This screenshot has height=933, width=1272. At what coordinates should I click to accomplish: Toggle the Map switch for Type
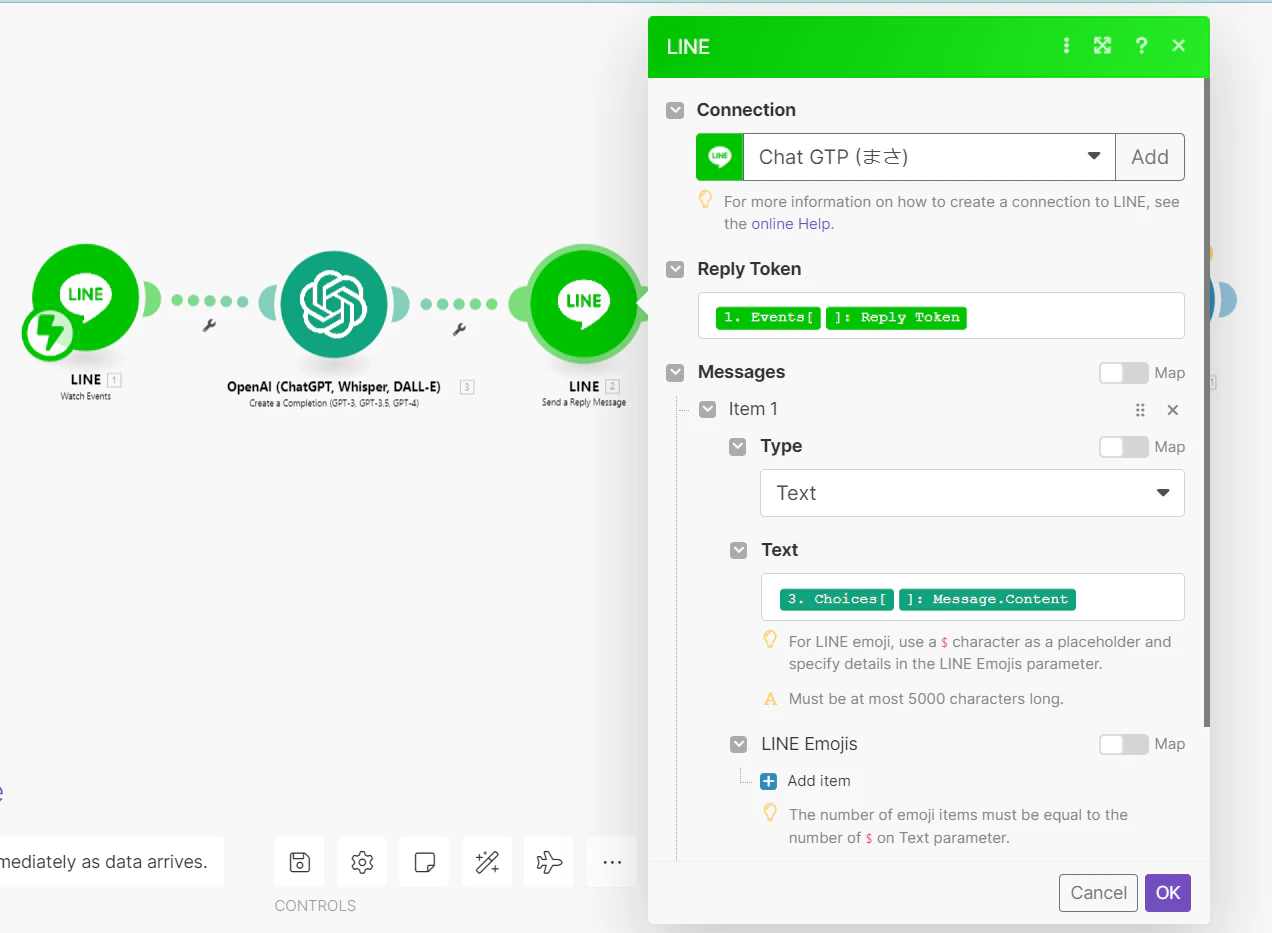[x=1124, y=447]
